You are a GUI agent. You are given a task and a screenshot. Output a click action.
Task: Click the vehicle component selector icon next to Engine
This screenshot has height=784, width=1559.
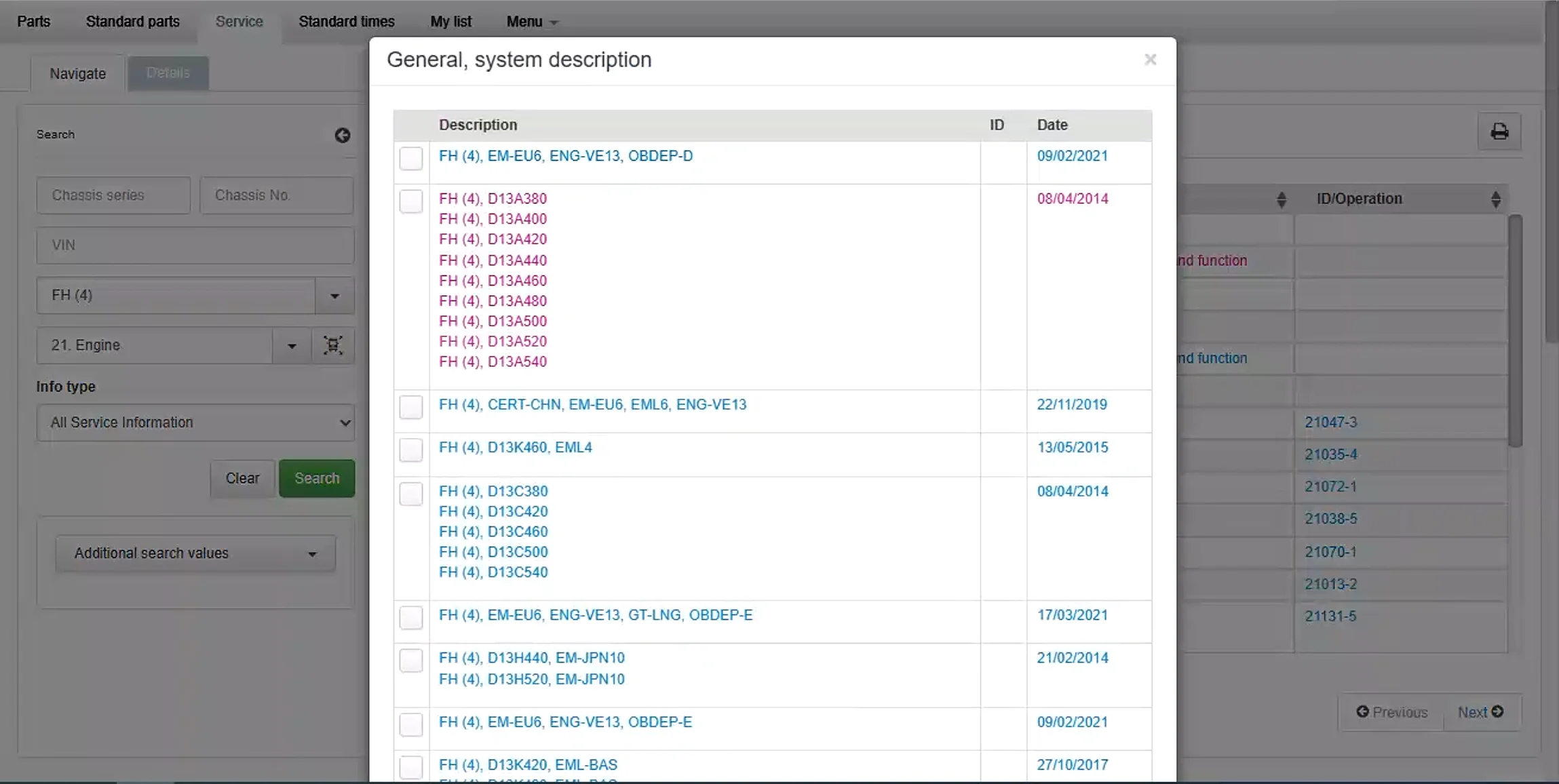(x=332, y=345)
